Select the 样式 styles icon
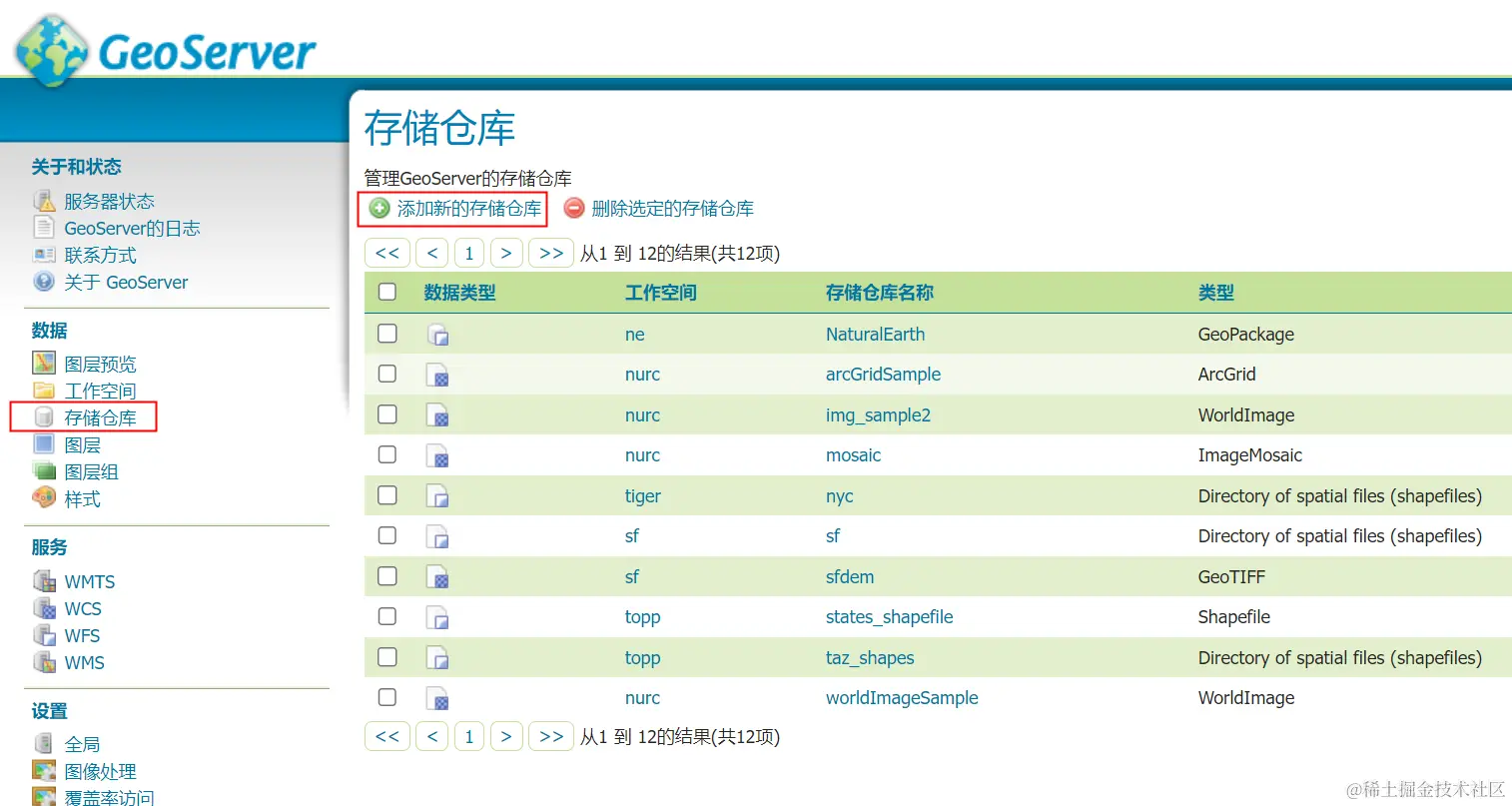This screenshot has width=1512, height=806. click(x=42, y=498)
